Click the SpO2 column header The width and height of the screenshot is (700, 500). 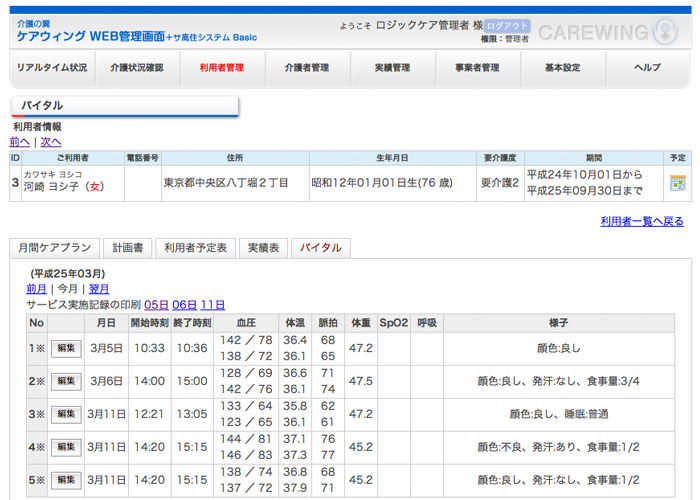(394, 323)
